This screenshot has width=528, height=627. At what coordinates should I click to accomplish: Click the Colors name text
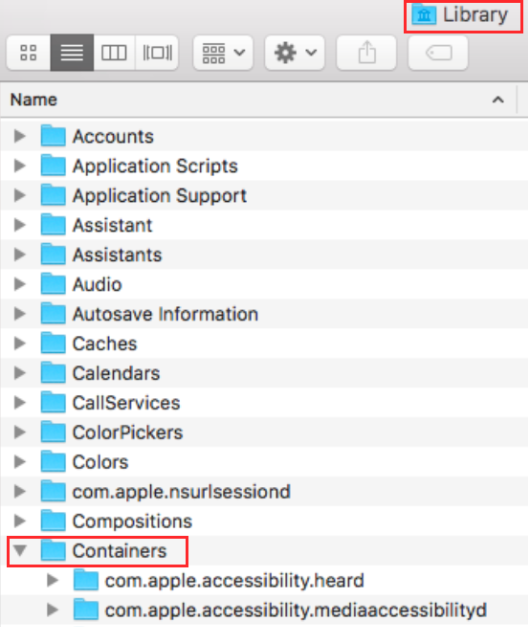tap(100, 462)
